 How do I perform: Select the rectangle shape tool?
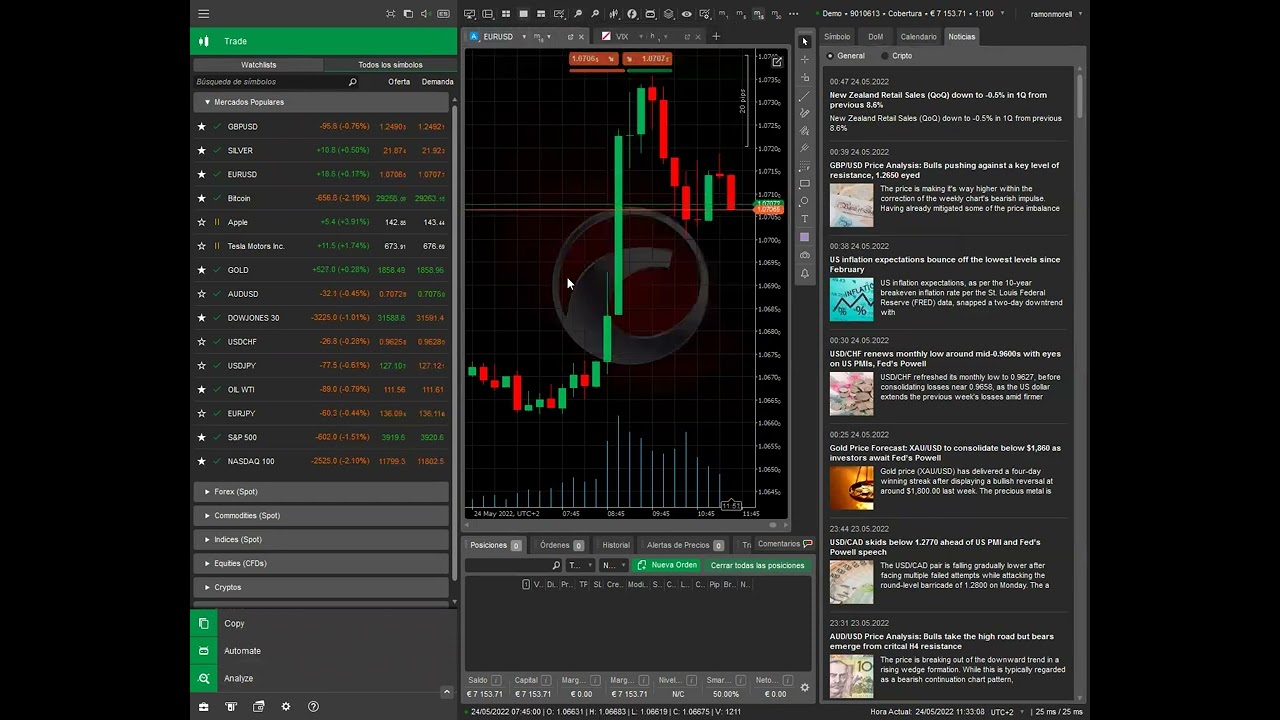[805, 184]
